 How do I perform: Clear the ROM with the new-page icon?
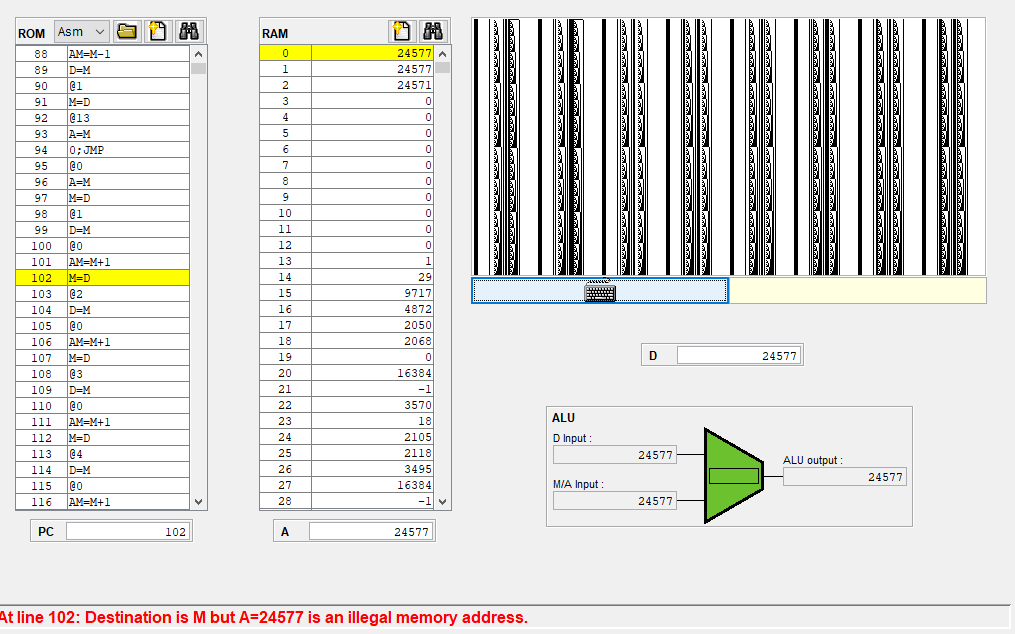pyautogui.click(x=157, y=31)
